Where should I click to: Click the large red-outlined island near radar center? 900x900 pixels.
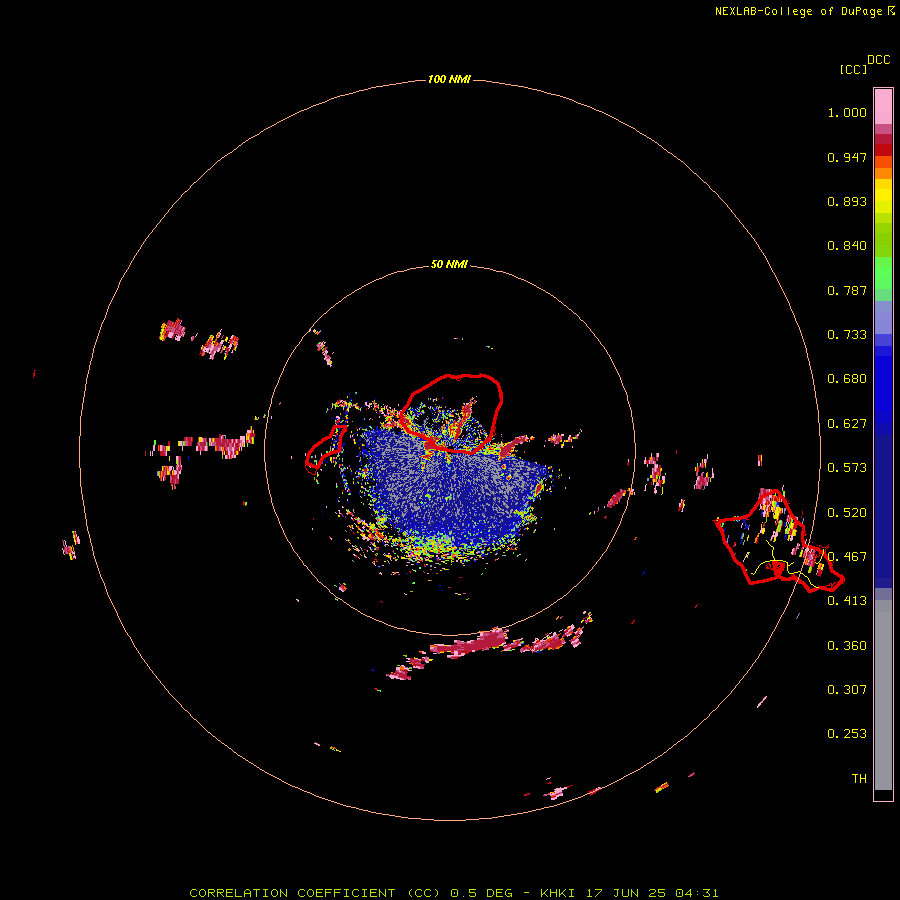click(x=452, y=413)
